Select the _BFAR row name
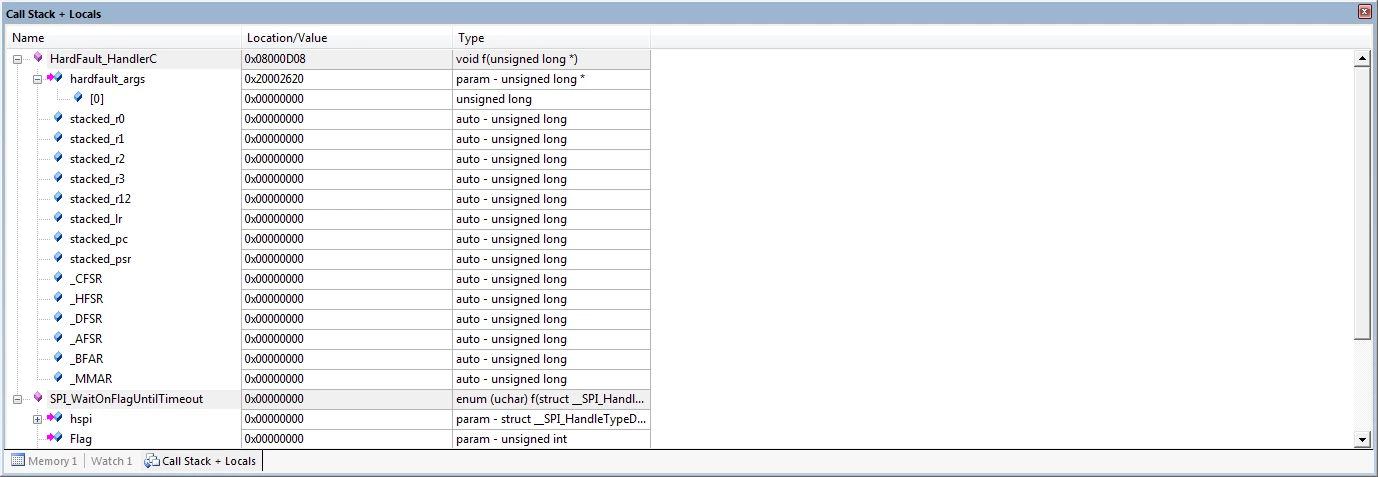Image resolution: width=1378 pixels, height=477 pixels. (86, 359)
